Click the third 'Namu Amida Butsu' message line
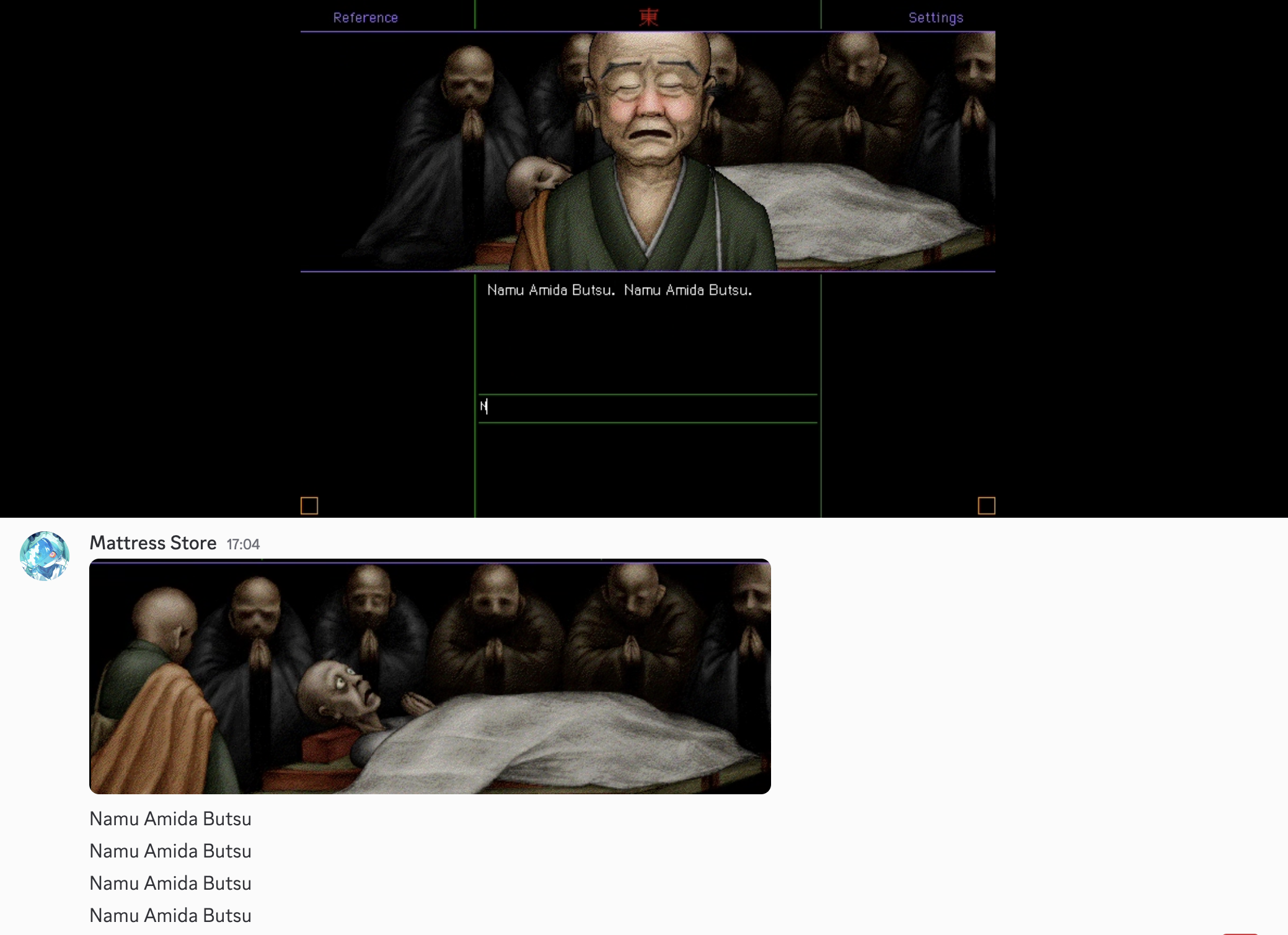The width and height of the screenshot is (1288, 935). tap(170, 884)
